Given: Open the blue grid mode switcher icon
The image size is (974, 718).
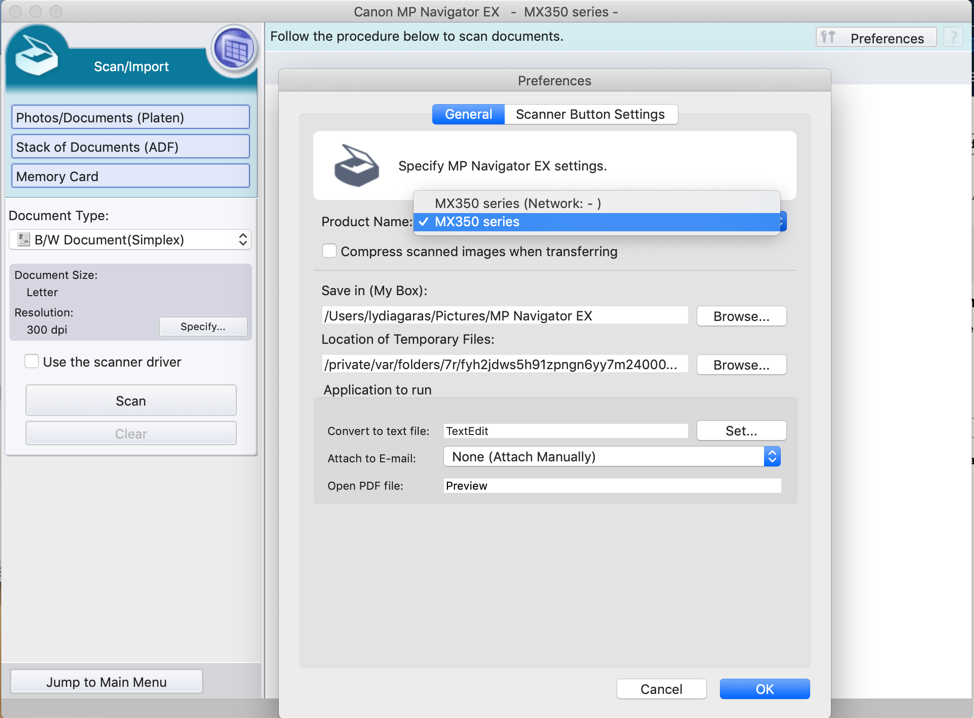Looking at the screenshot, I should [x=233, y=47].
